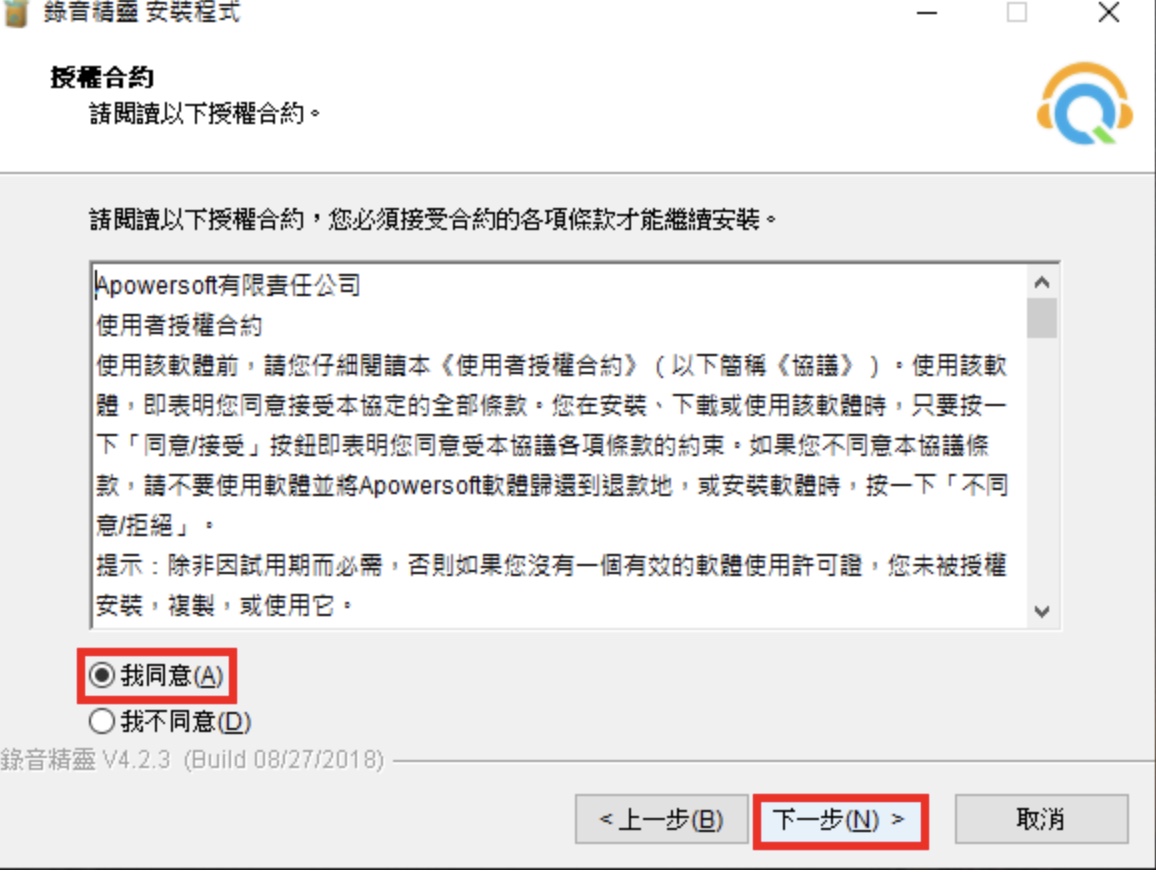Click the installer icon in title bar

(15, 13)
